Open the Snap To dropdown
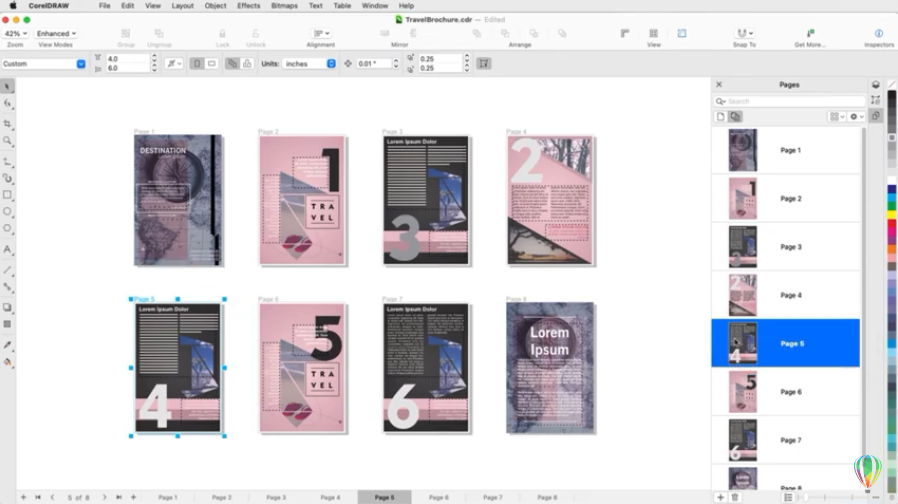898x504 pixels. point(745,34)
